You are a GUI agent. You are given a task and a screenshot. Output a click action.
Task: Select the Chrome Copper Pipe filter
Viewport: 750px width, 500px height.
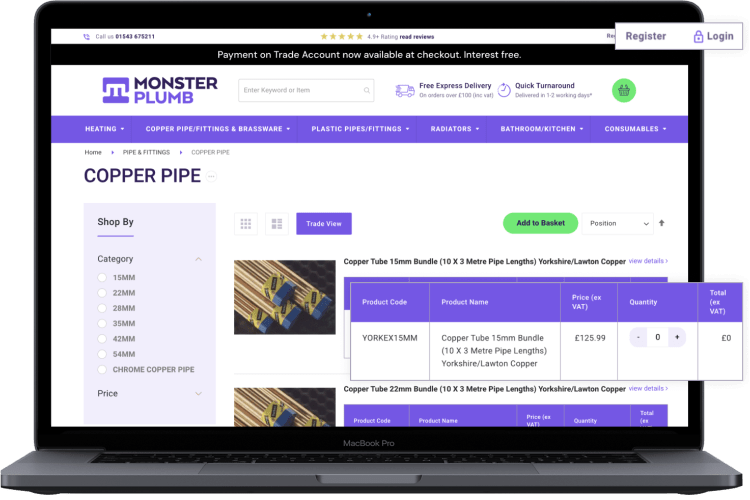[146, 369]
